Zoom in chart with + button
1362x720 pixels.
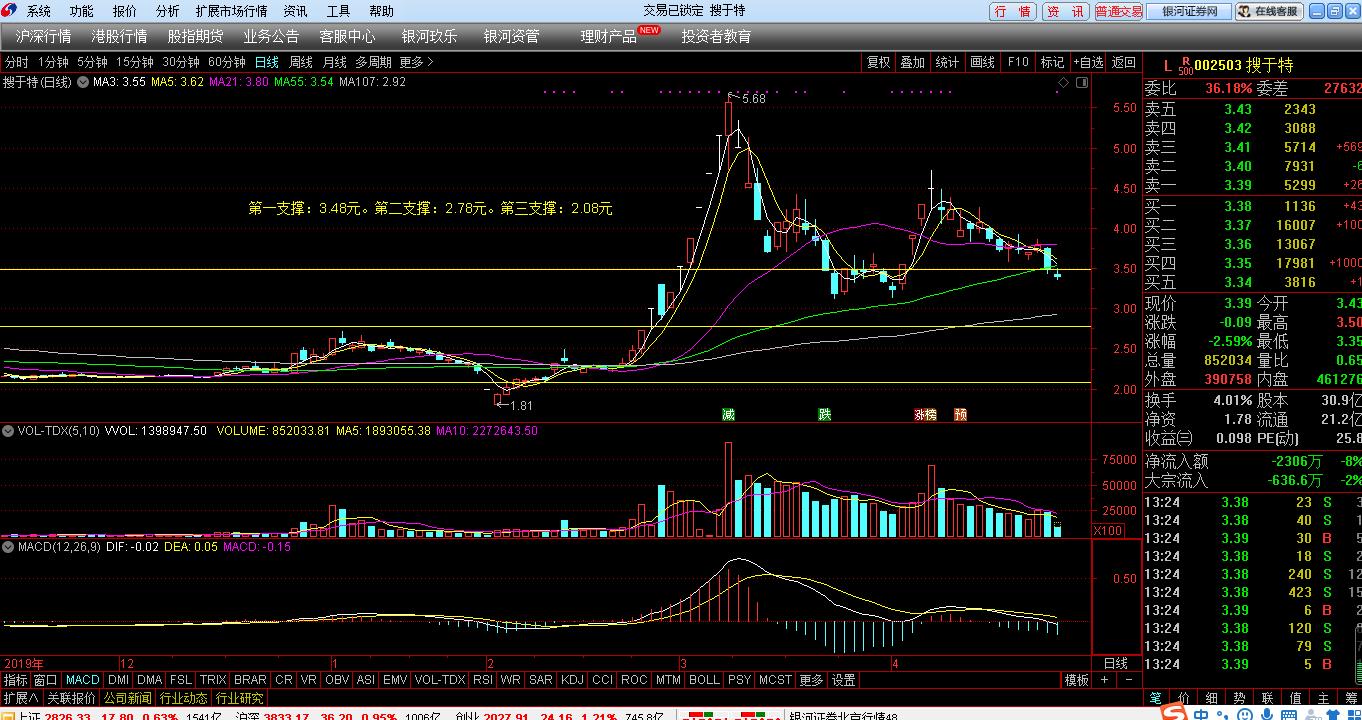click(x=1105, y=680)
